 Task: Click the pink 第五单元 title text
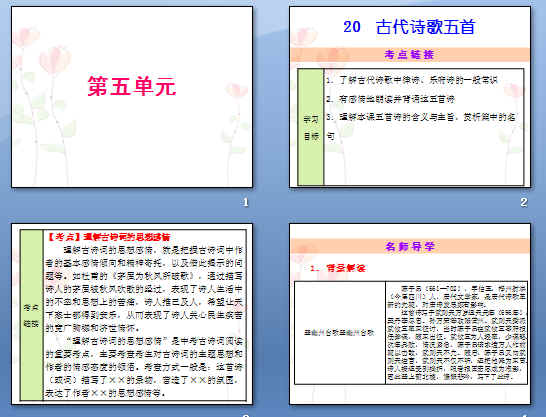pyautogui.click(x=132, y=86)
